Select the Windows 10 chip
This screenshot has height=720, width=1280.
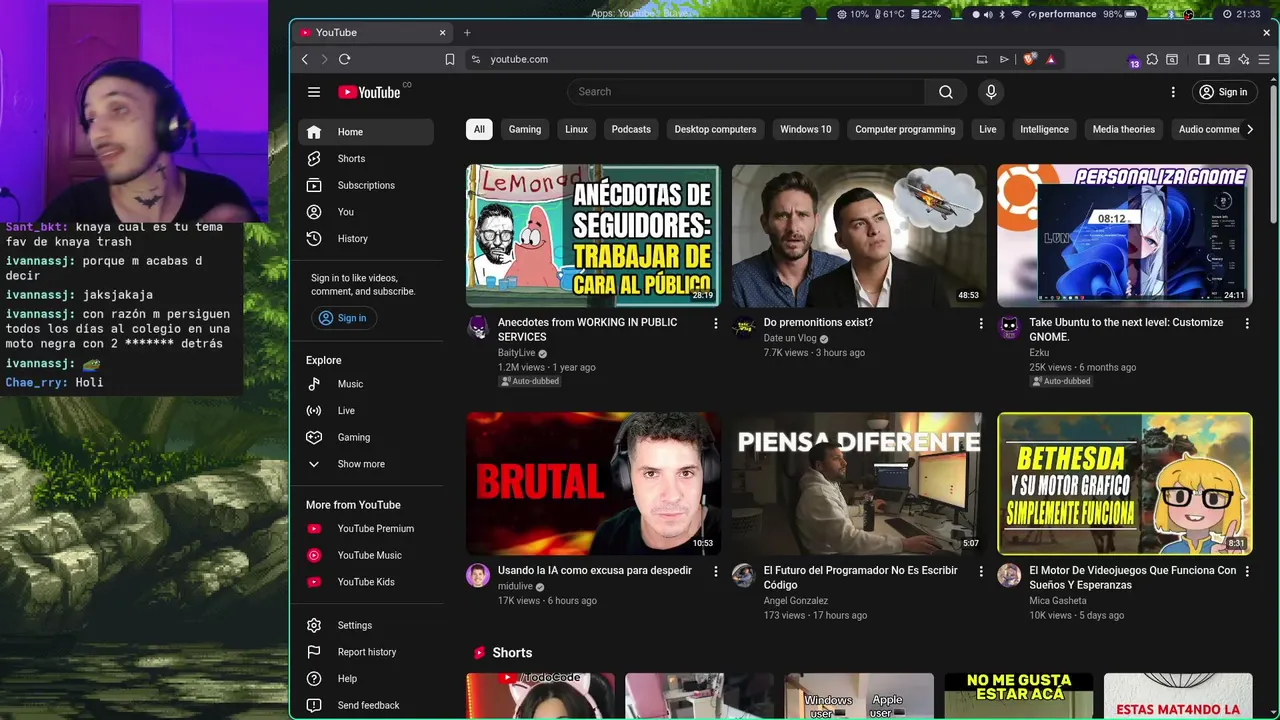pyautogui.click(x=806, y=129)
